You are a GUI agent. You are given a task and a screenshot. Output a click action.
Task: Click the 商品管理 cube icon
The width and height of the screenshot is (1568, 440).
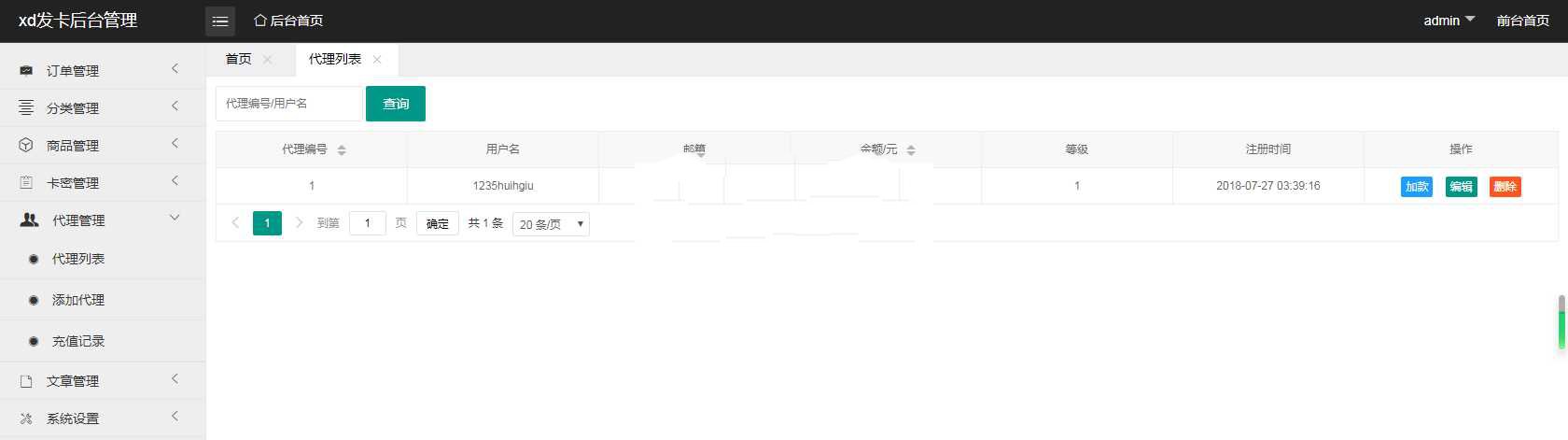coord(26,146)
